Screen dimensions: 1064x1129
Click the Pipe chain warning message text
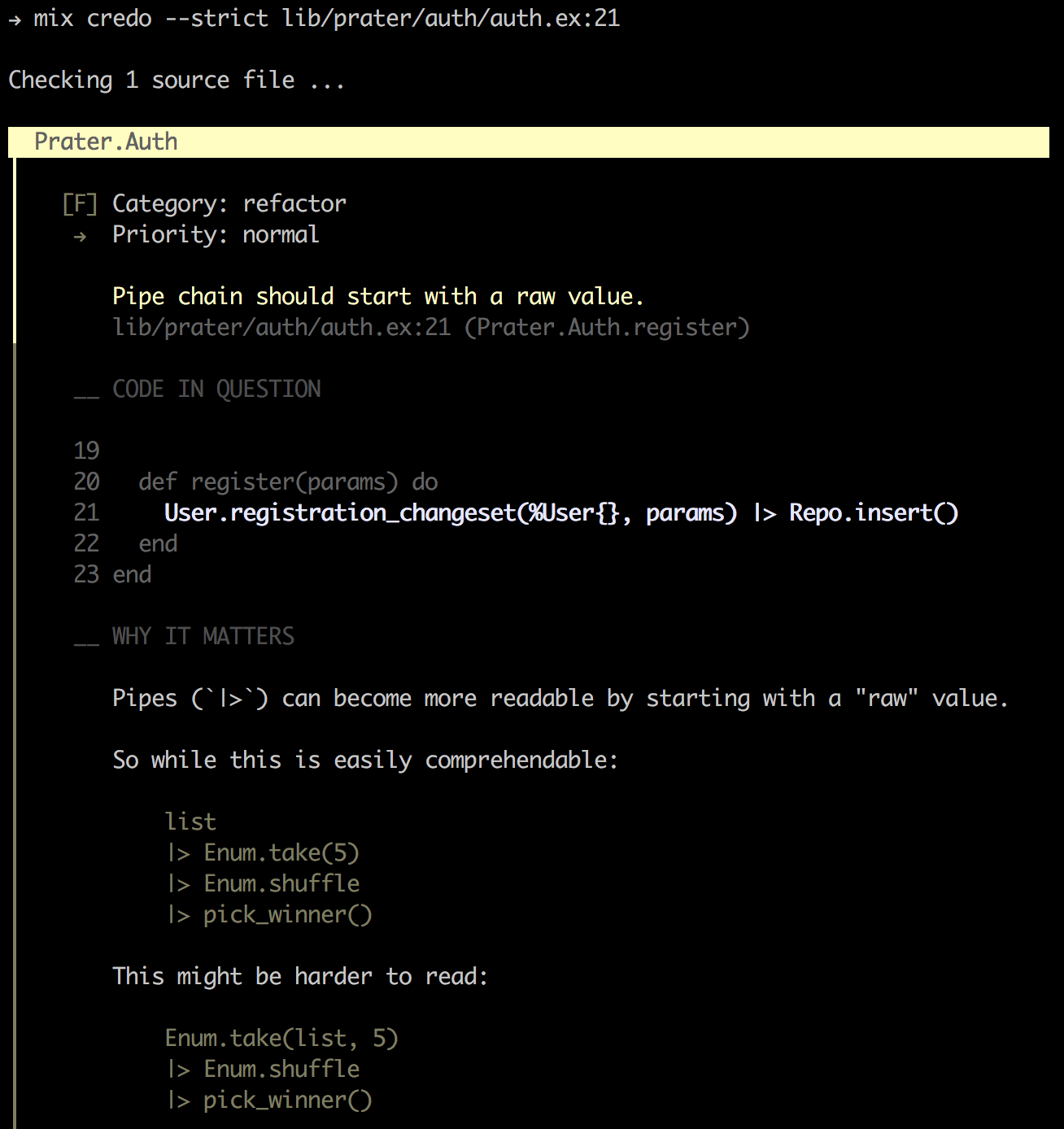[378, 296]
